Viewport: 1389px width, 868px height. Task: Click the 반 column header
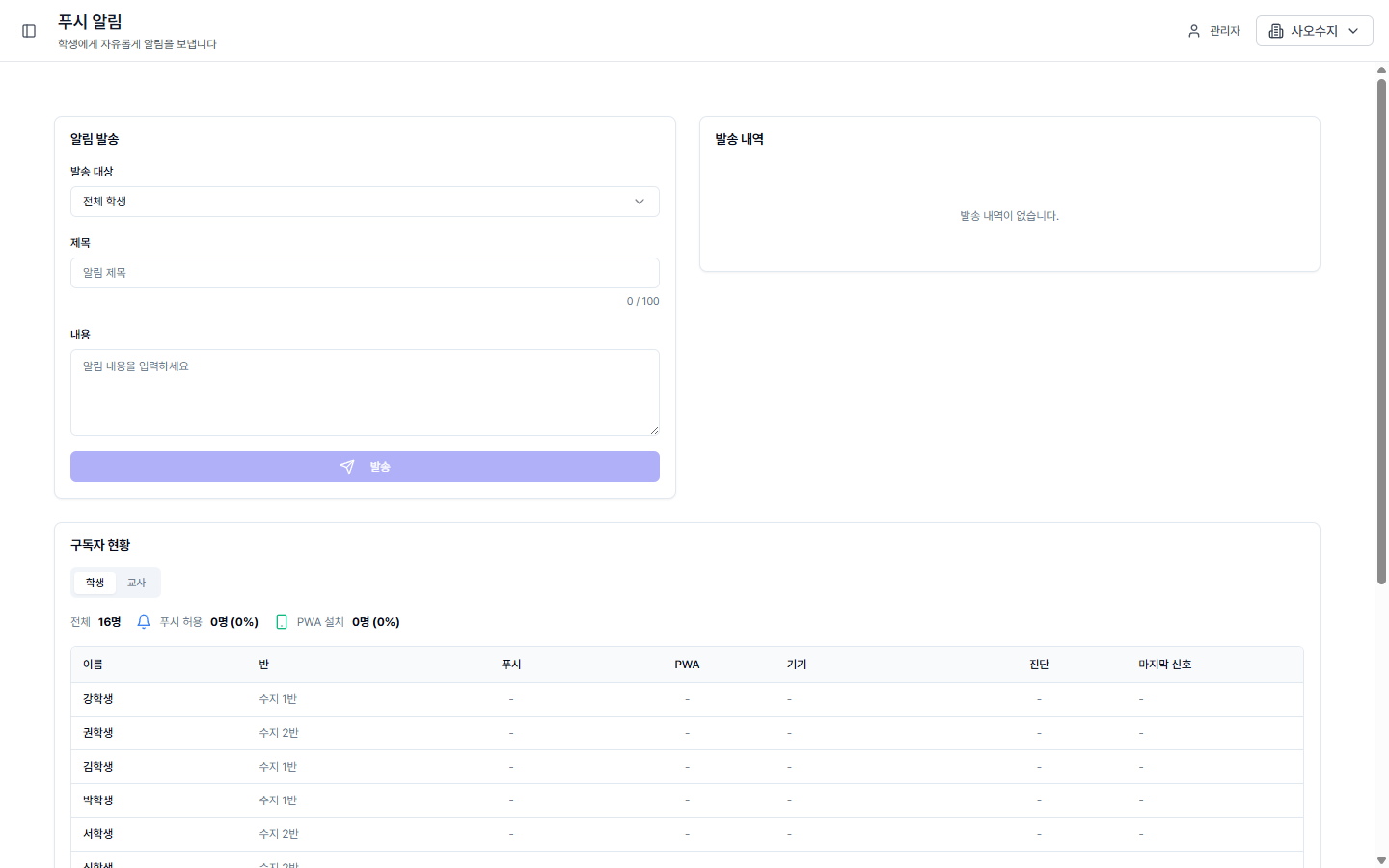coord(264,665)
